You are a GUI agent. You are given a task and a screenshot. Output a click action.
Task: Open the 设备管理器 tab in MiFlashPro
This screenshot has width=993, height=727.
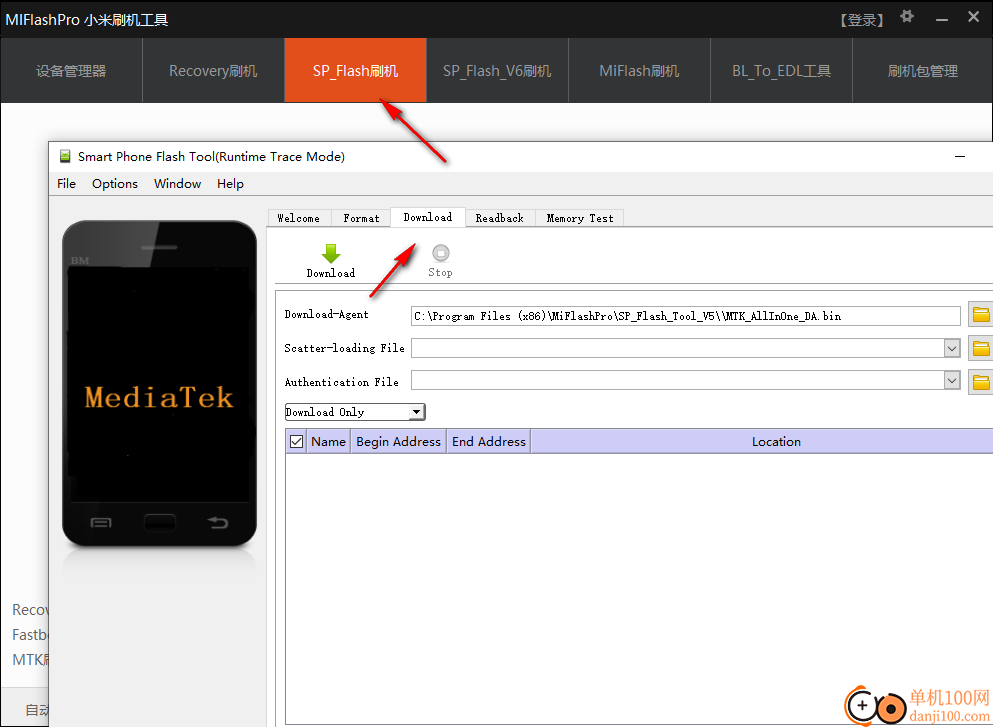(71, 70)
